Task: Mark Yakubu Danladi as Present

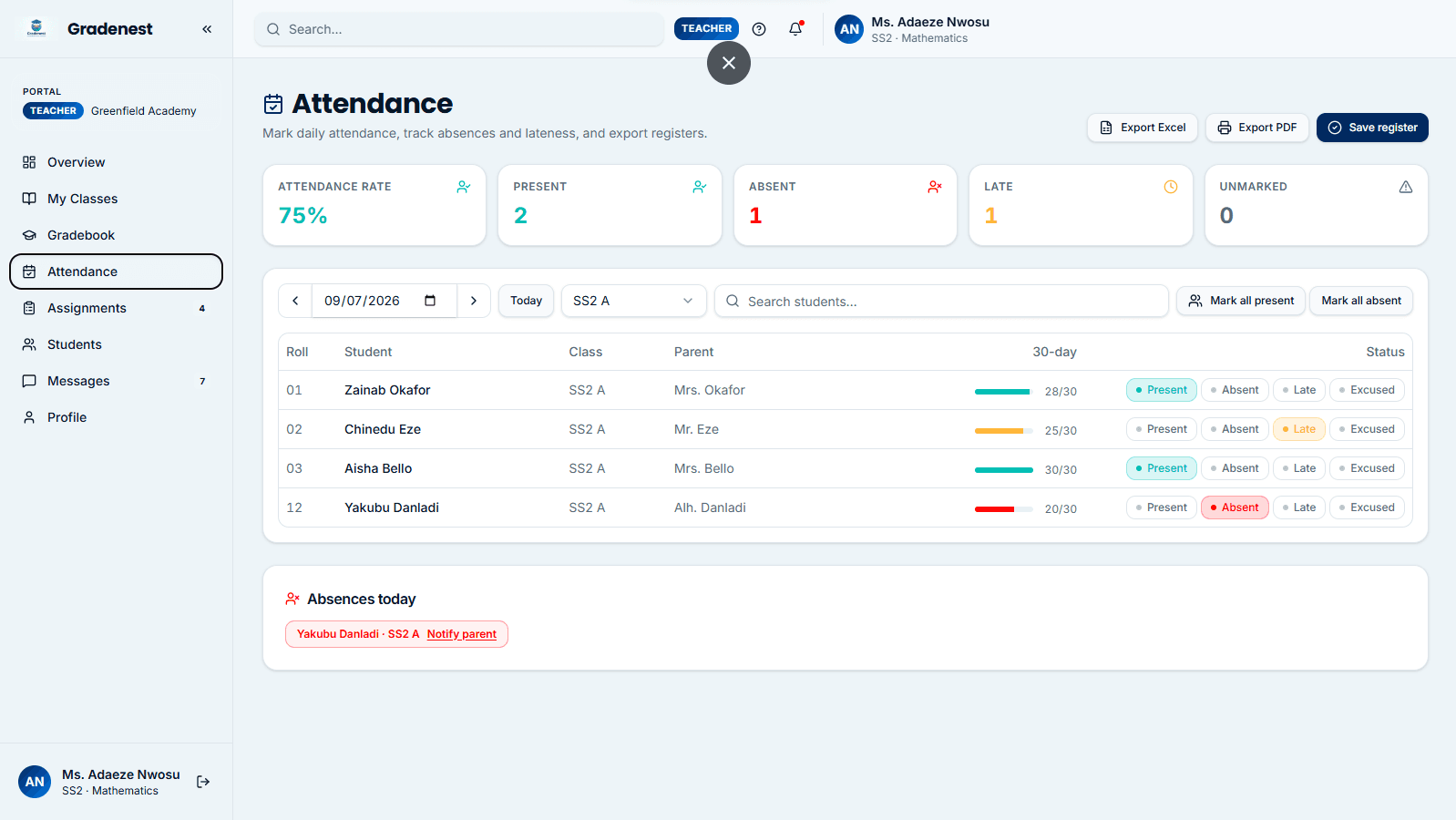Action: pos(1161,507)
